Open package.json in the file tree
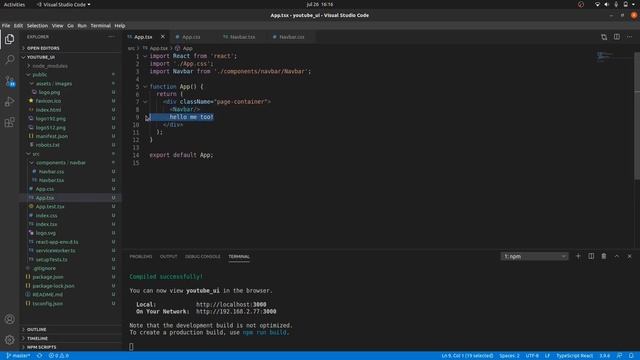The width and height of the screenshot is (640, 360). (48, 277)
